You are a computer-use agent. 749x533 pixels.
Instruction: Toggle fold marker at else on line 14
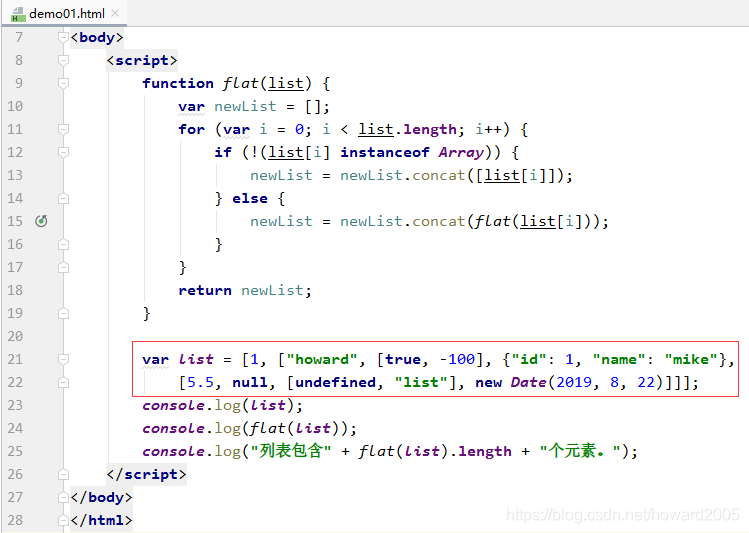63,198
